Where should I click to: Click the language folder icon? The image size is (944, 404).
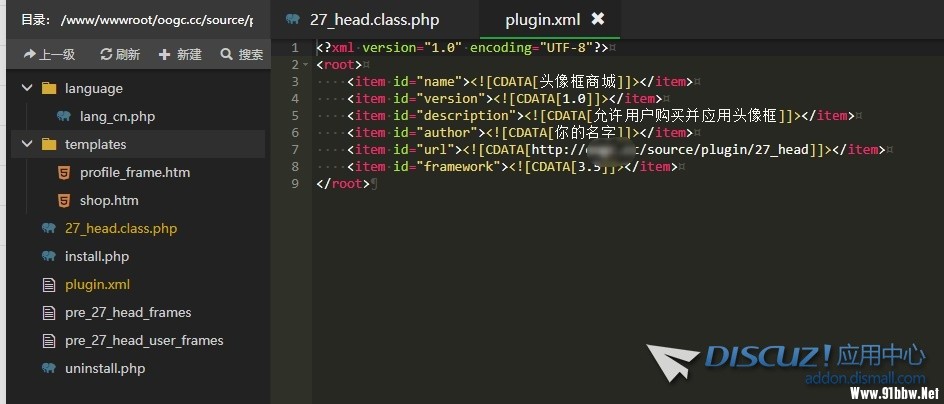click(x=49, y=88)
